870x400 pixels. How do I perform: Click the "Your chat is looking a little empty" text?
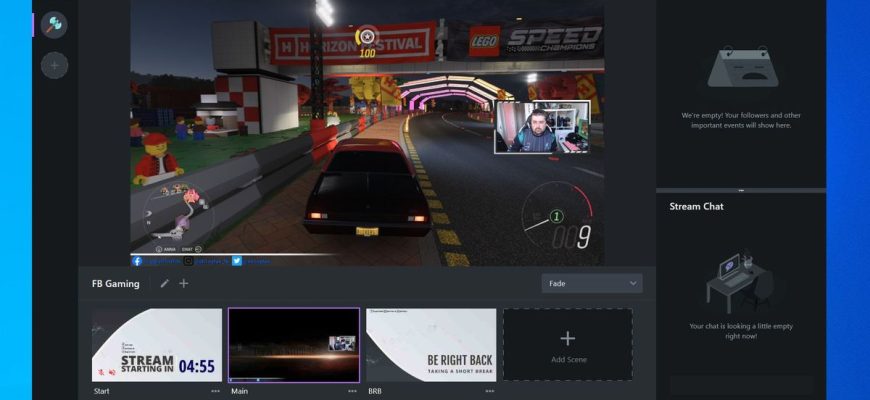click(x=741, y=331)
